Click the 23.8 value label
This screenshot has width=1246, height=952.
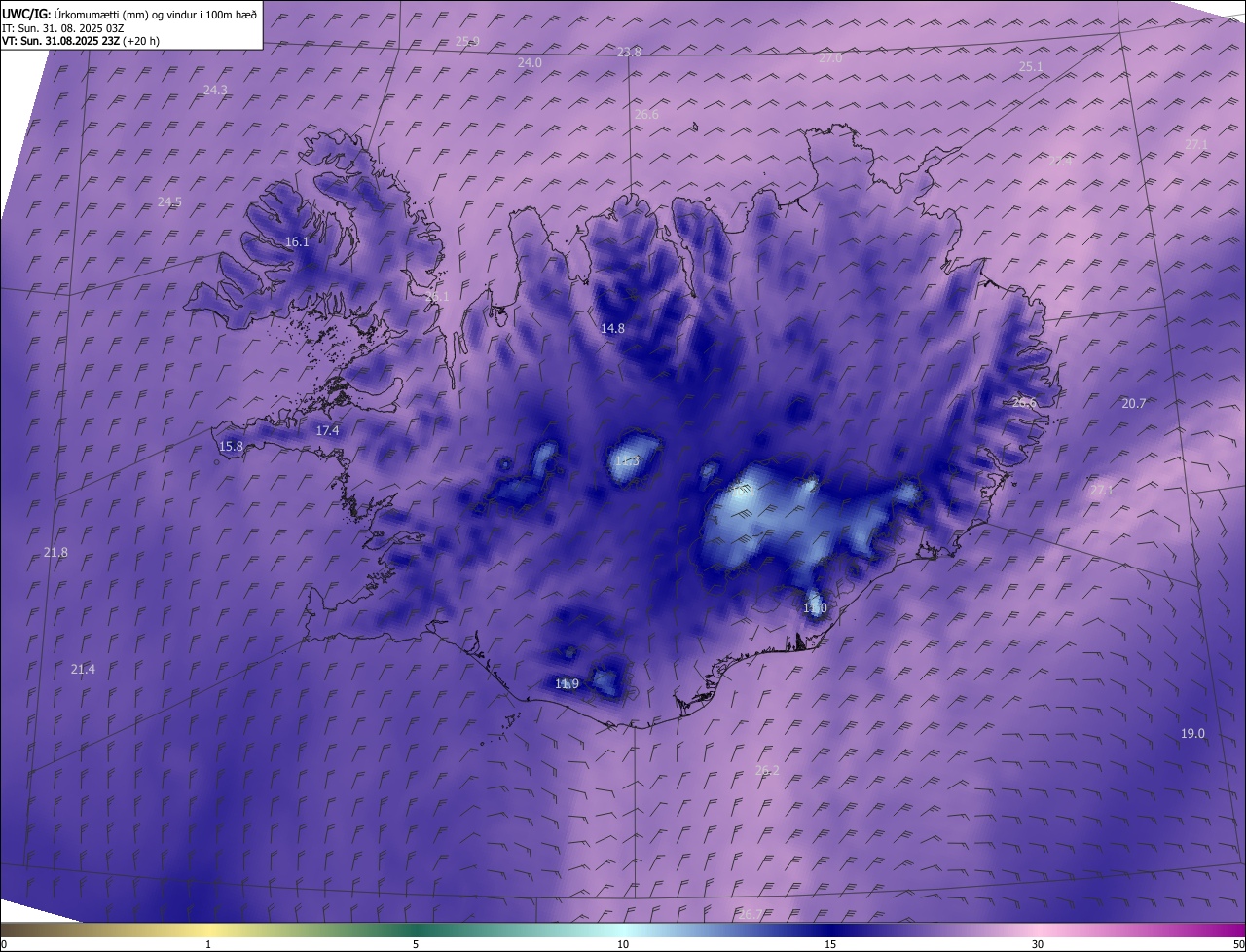[629, 52]
